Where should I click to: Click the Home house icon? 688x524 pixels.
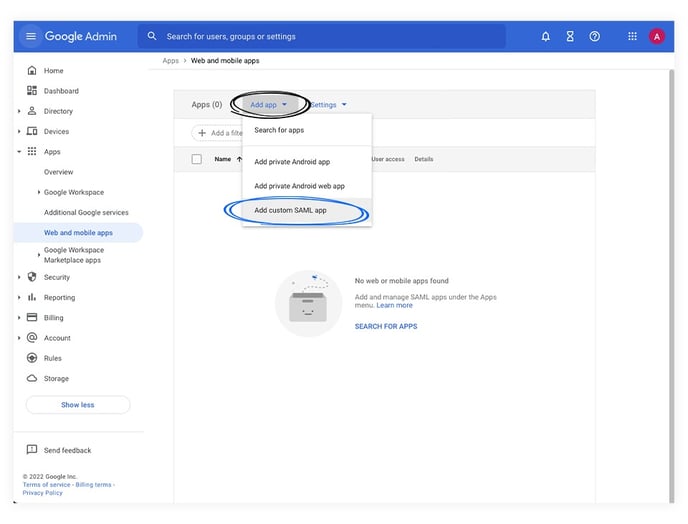[32, 70]
